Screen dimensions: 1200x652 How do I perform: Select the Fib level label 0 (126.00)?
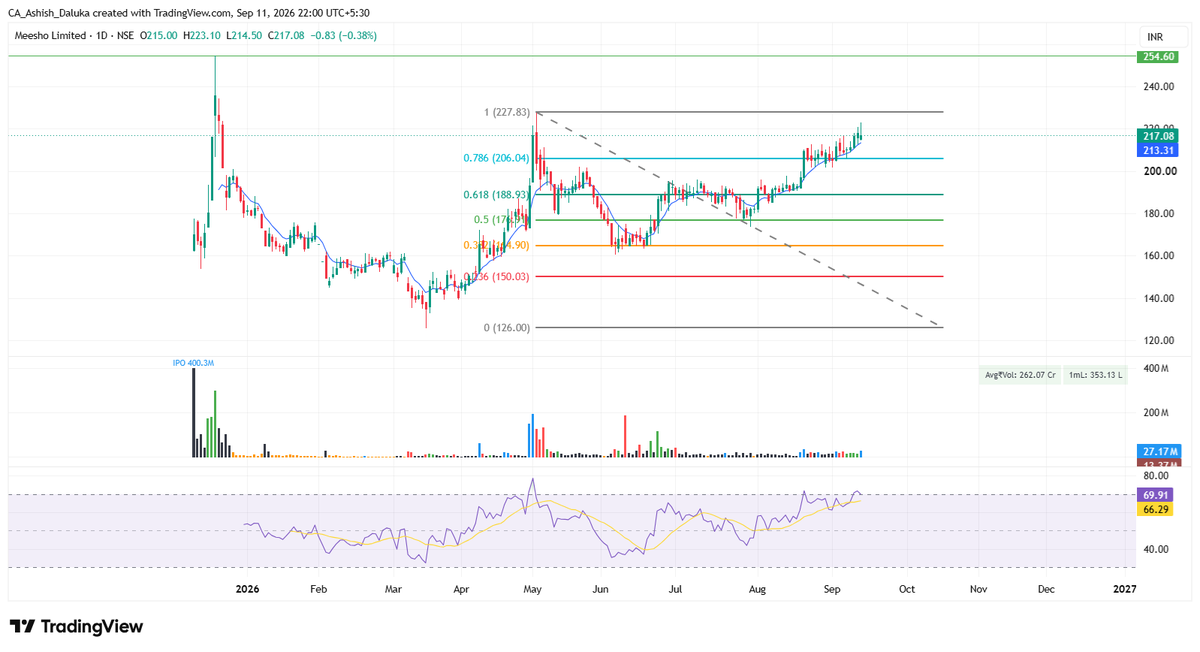[x=505, y=327]
